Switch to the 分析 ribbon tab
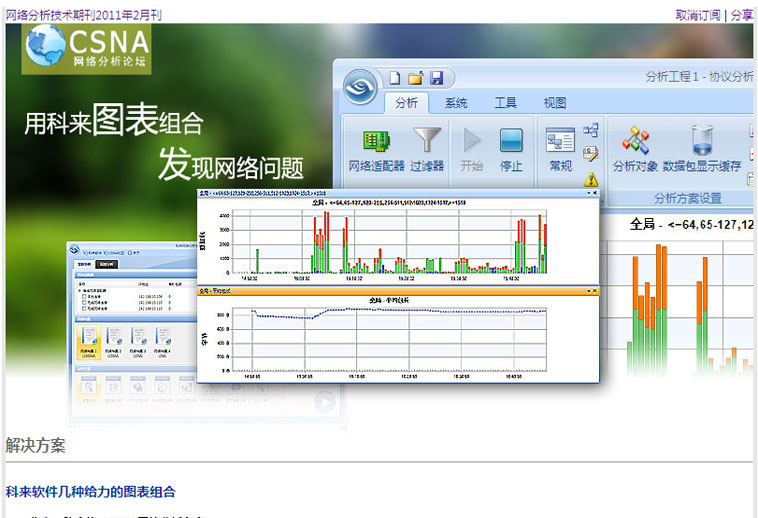This screenshot has width=758, height=518. click(x=406, y=103)
